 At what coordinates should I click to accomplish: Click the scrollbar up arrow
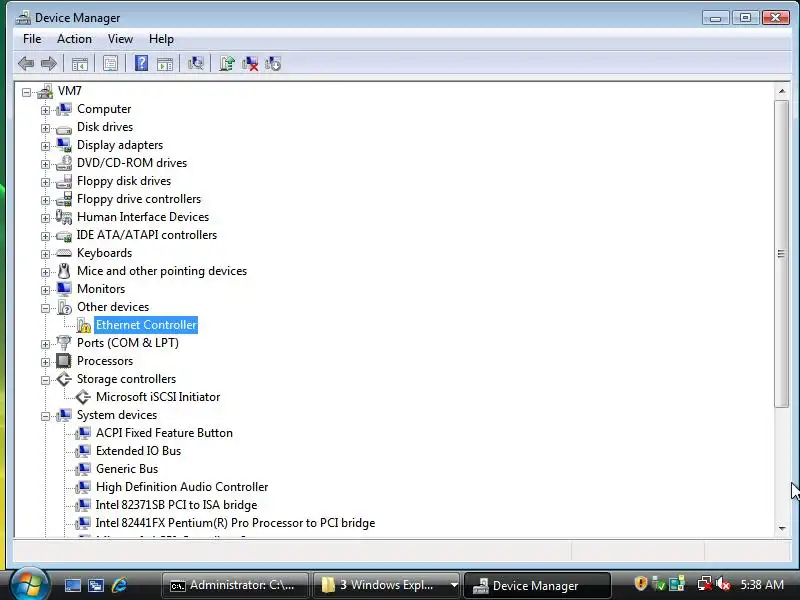pos(782,91)
